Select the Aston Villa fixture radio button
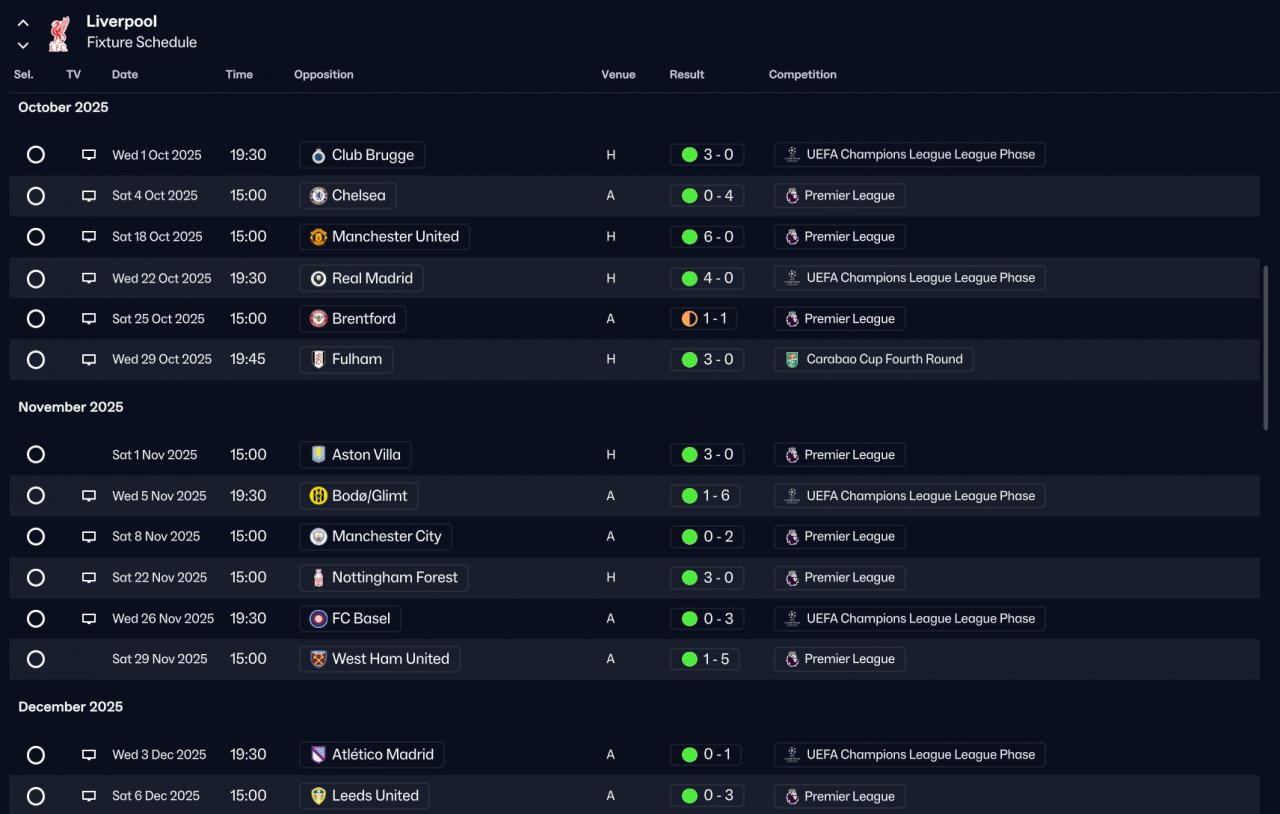The height and width of the screenshot is (814, 1280). tap(36, 455)
